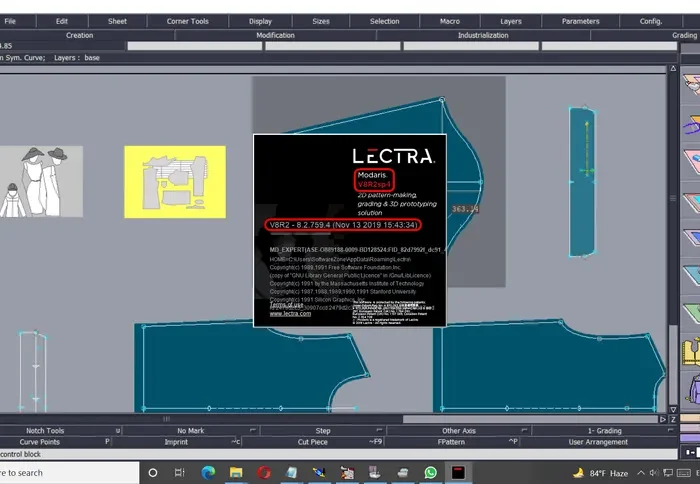The image size is (700, 484).
Task: Switch to the Grading tab
Action: click(684, 35)
